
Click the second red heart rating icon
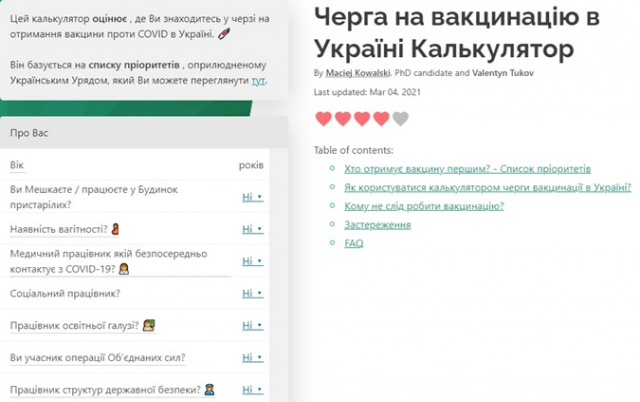(342, 119)
